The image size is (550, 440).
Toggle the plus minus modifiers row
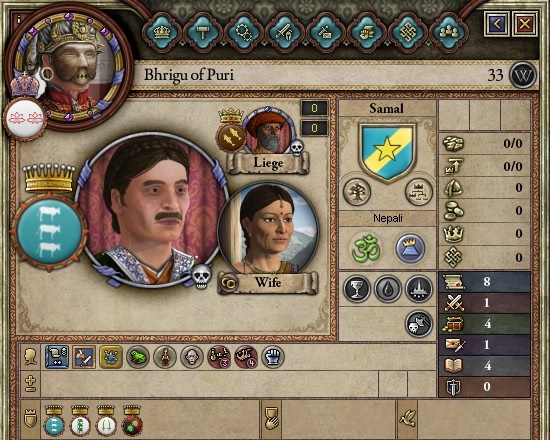pyautogui.click(x=31, y=384)
